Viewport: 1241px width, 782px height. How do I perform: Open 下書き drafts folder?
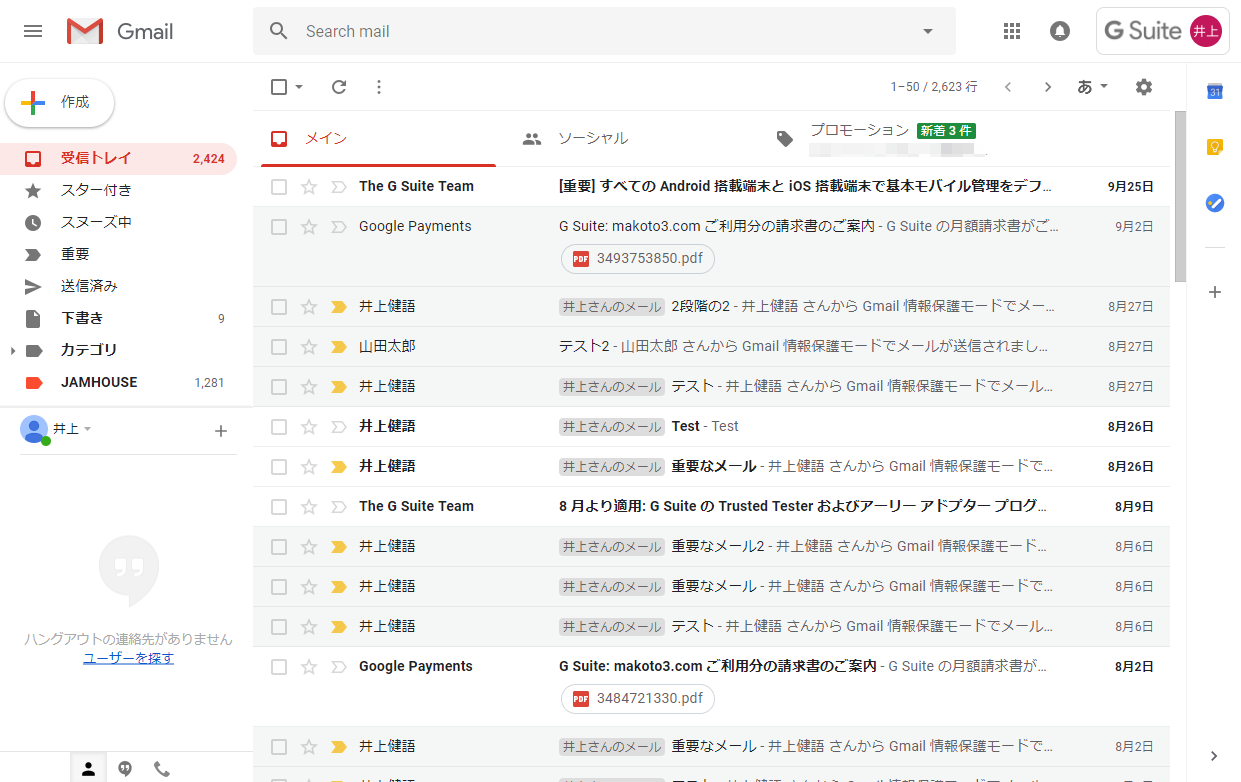coord(118,318)
